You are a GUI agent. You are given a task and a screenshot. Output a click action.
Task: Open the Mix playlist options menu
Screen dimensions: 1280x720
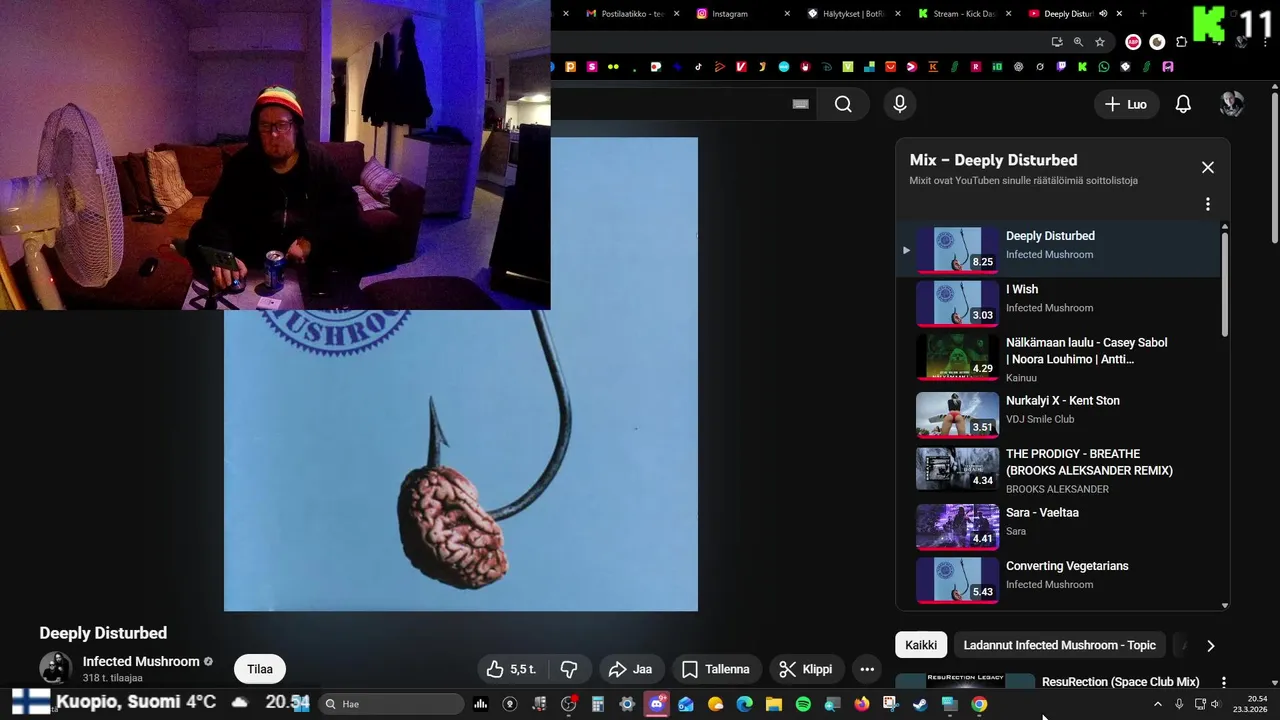1207,204
